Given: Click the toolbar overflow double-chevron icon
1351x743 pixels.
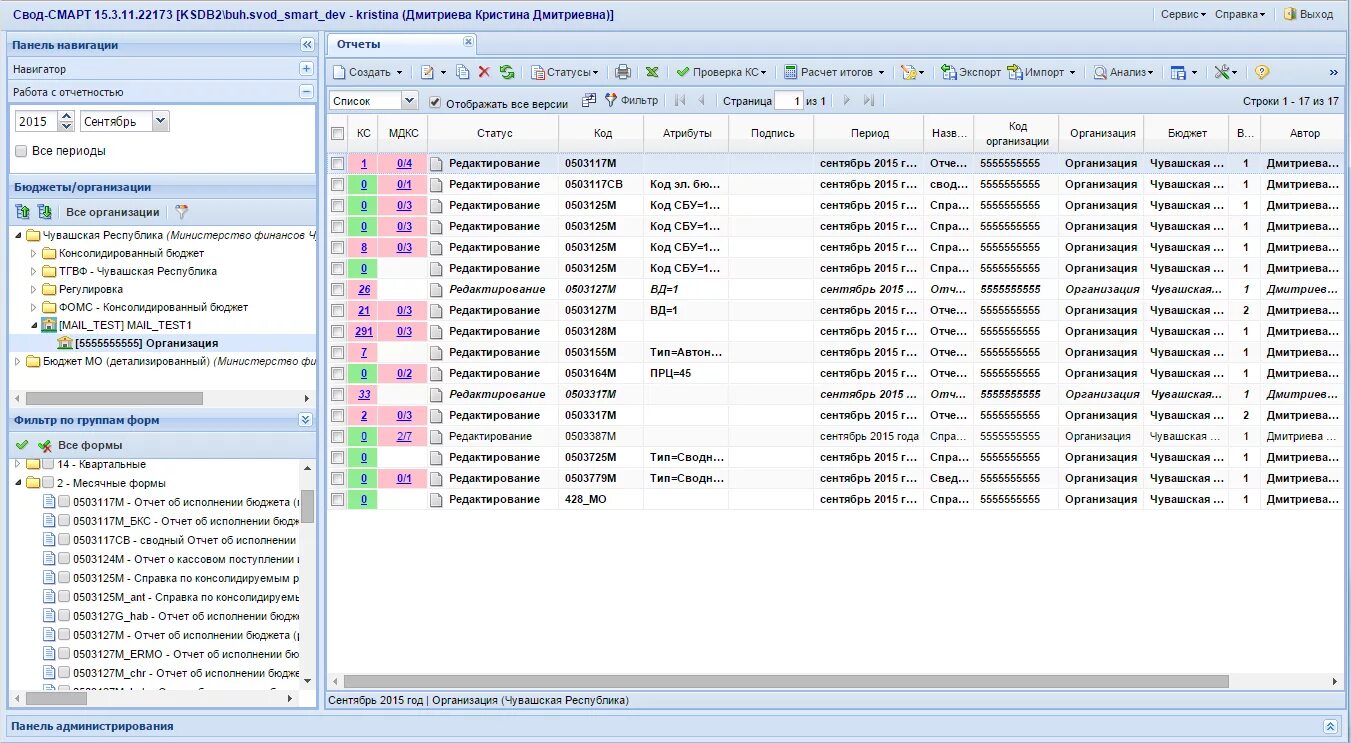Looking at the screenshot, I should click(x=1333, y=72).
